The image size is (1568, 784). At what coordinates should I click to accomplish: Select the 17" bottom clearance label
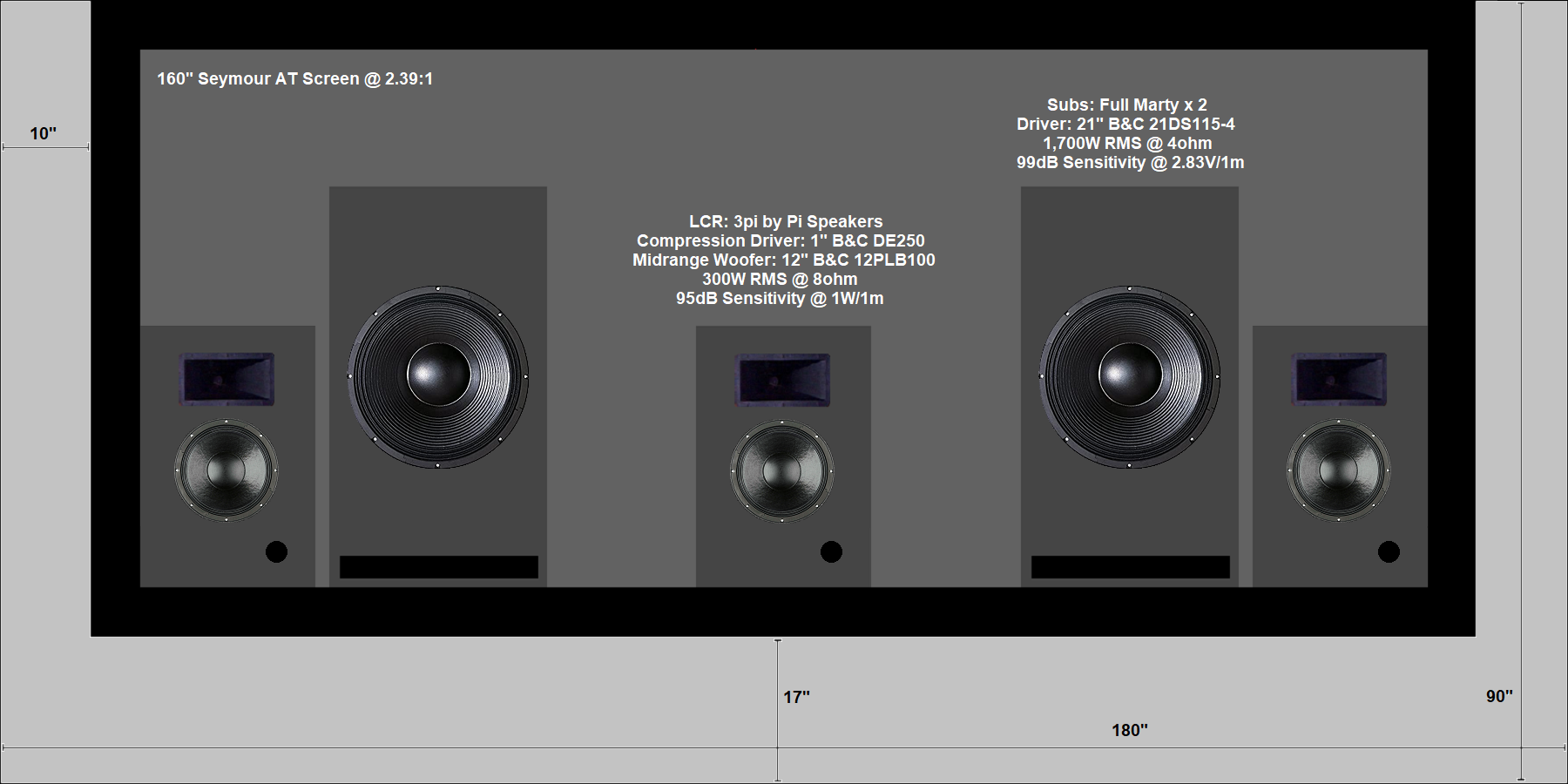[x=796, y=697]
